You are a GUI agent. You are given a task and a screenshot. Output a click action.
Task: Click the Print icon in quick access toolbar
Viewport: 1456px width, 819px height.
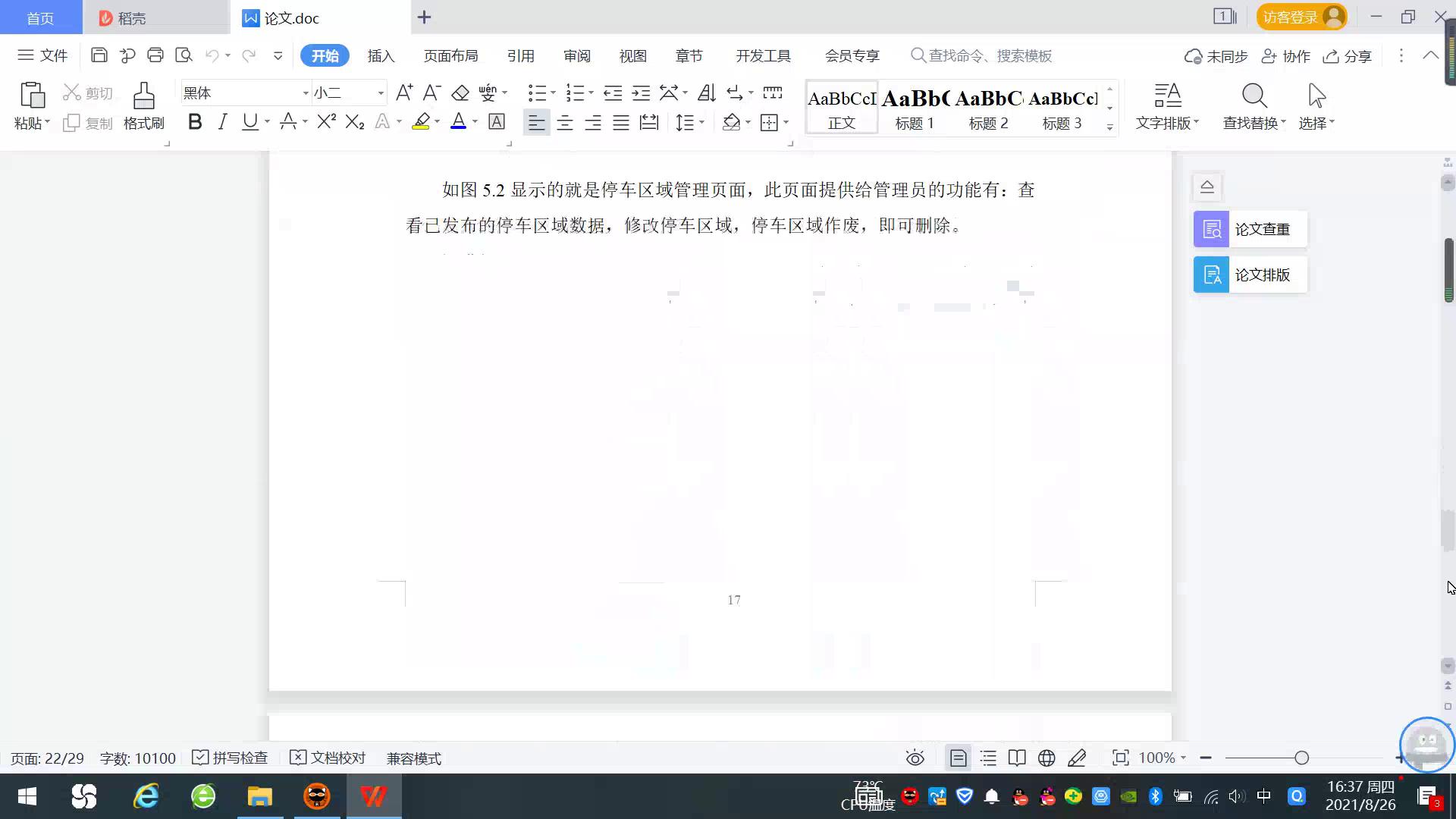(155, 55)
